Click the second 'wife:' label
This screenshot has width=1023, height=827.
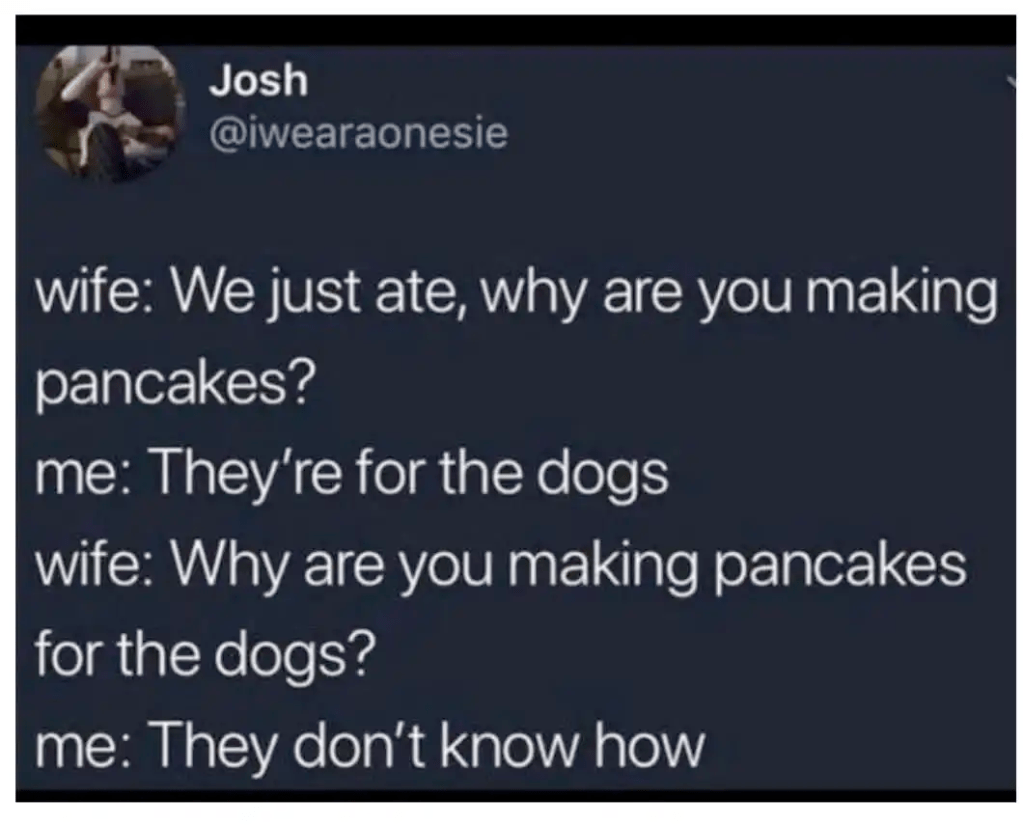click(95, 565)
